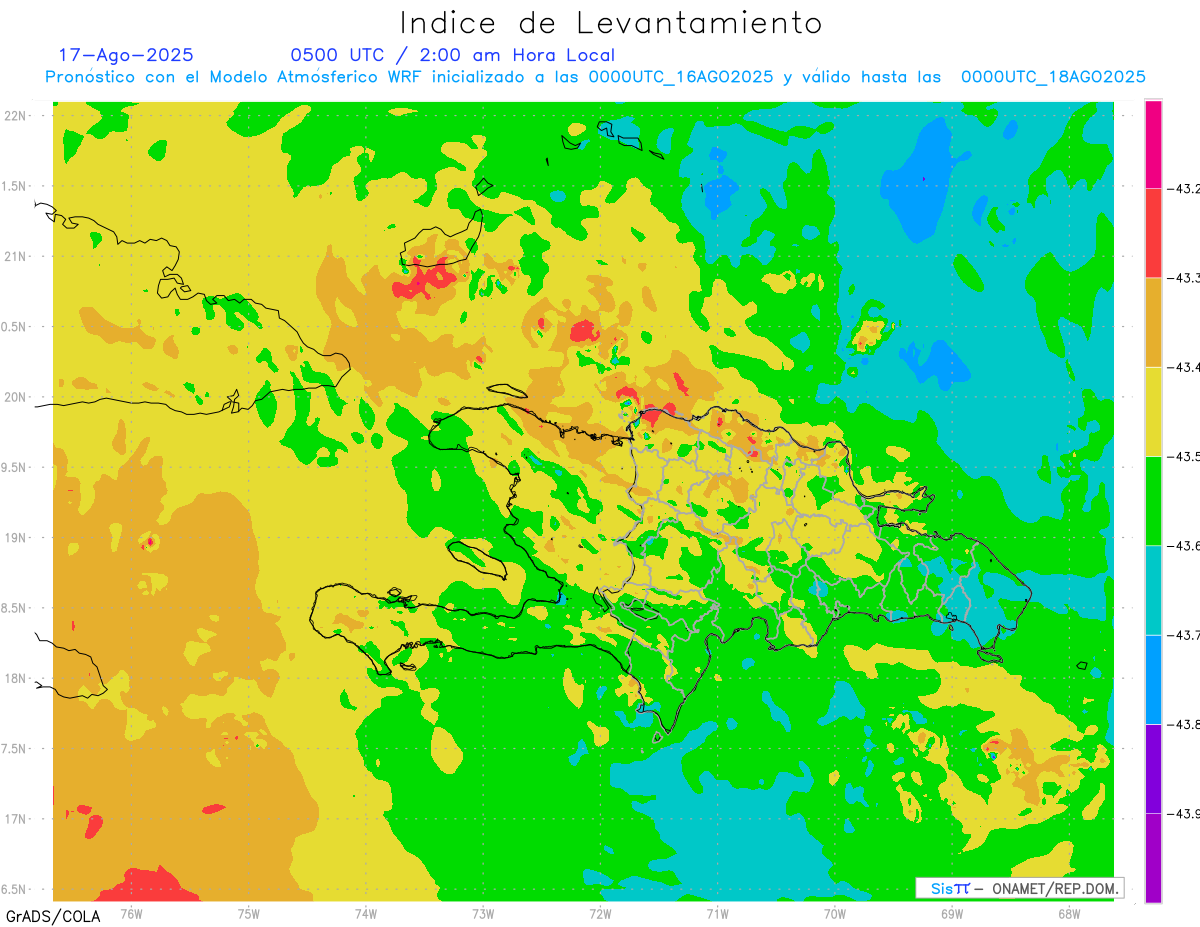Click the cut-off latitude label '9.5N'

coord(14,467)
